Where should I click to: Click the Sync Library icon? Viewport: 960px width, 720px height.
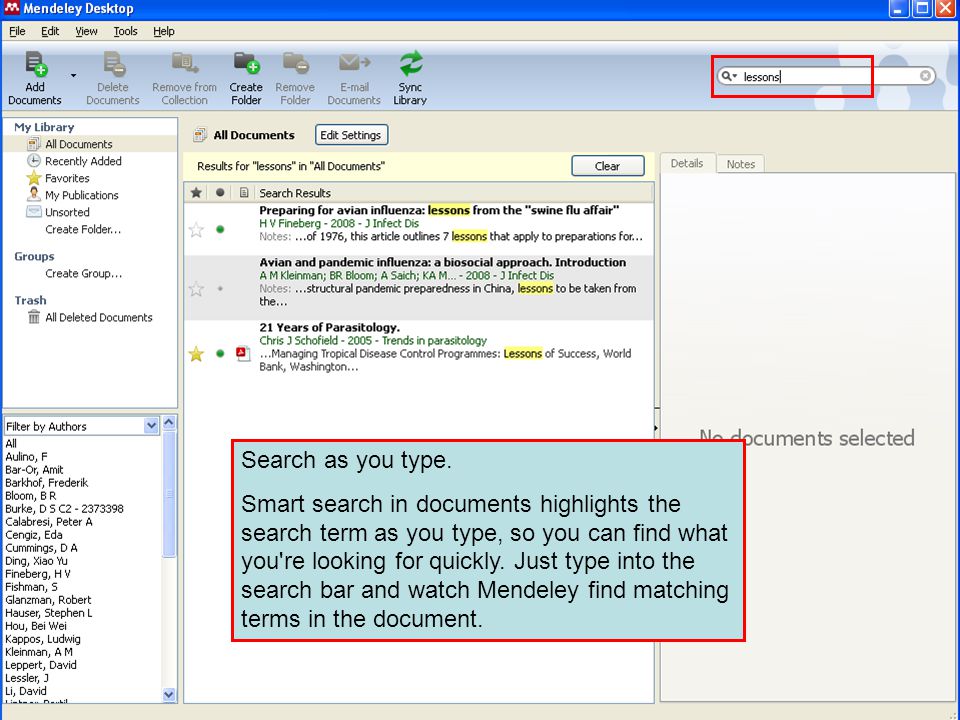click(x=410, y=64)
